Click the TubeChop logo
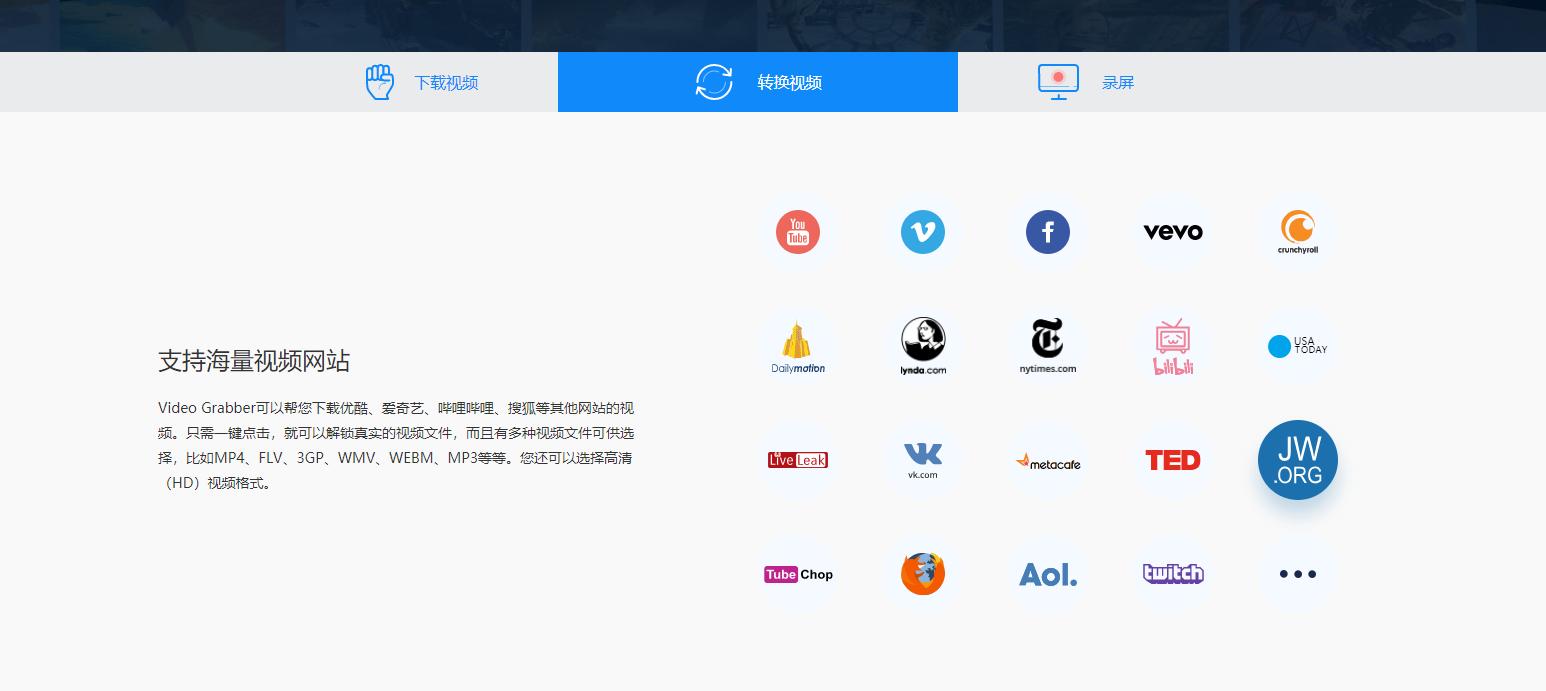Image resolution: width=1546 pixels, height=691 pixels. pyautogui.click(x=797, y=574)
